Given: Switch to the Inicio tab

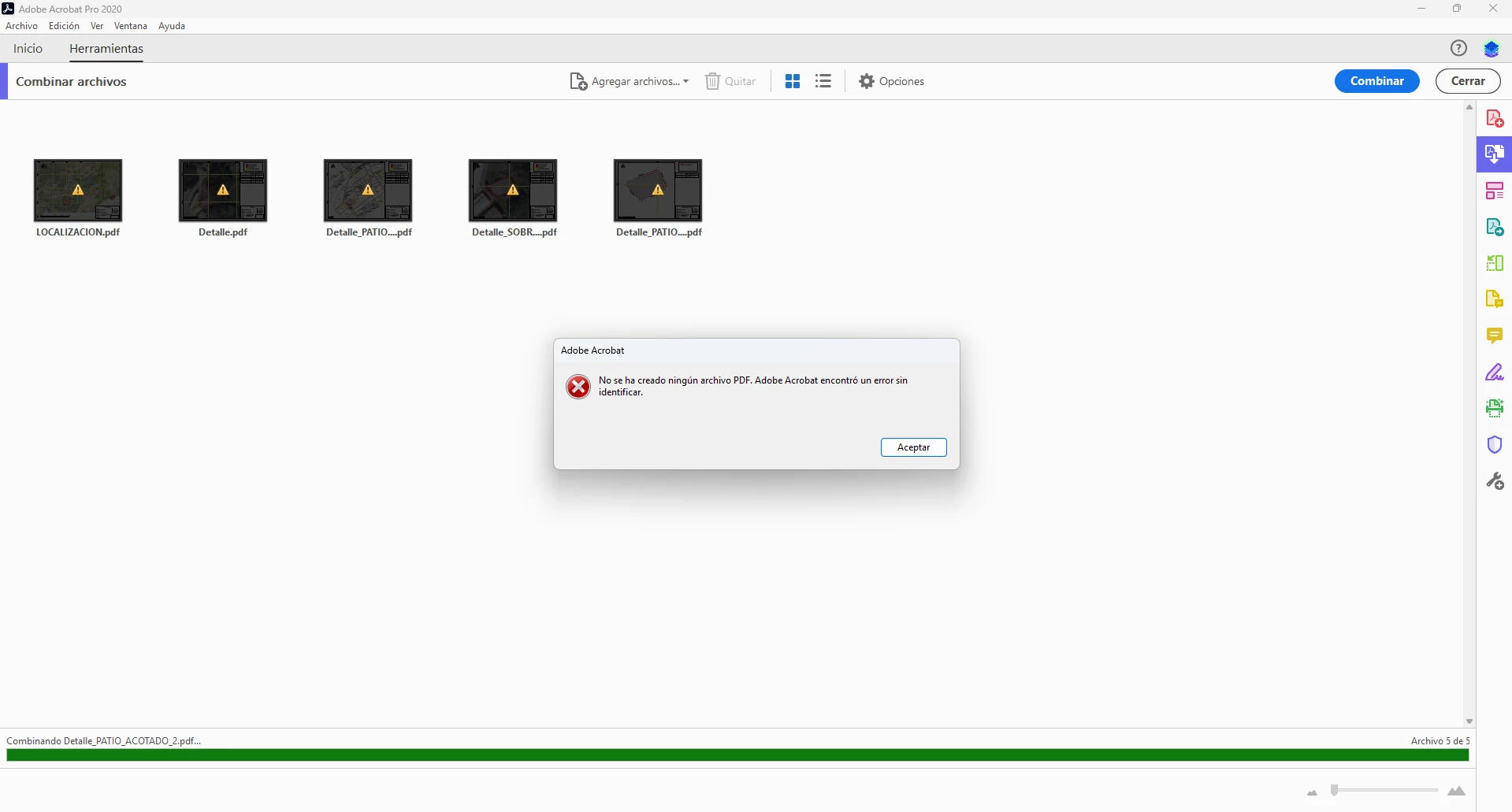Looking at the screenshot, I should (x=28, y=49).
